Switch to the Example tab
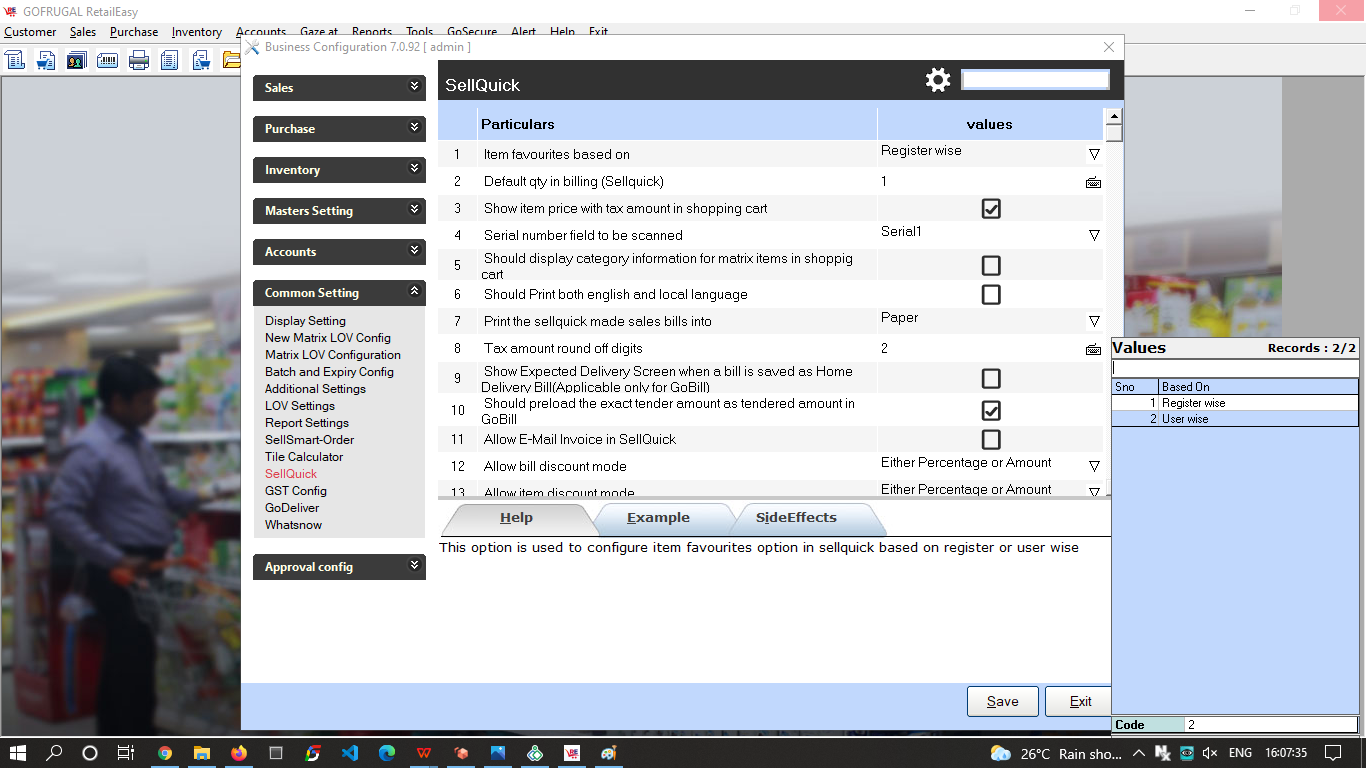Screen dimensions: 1370x768 [658, 518]
